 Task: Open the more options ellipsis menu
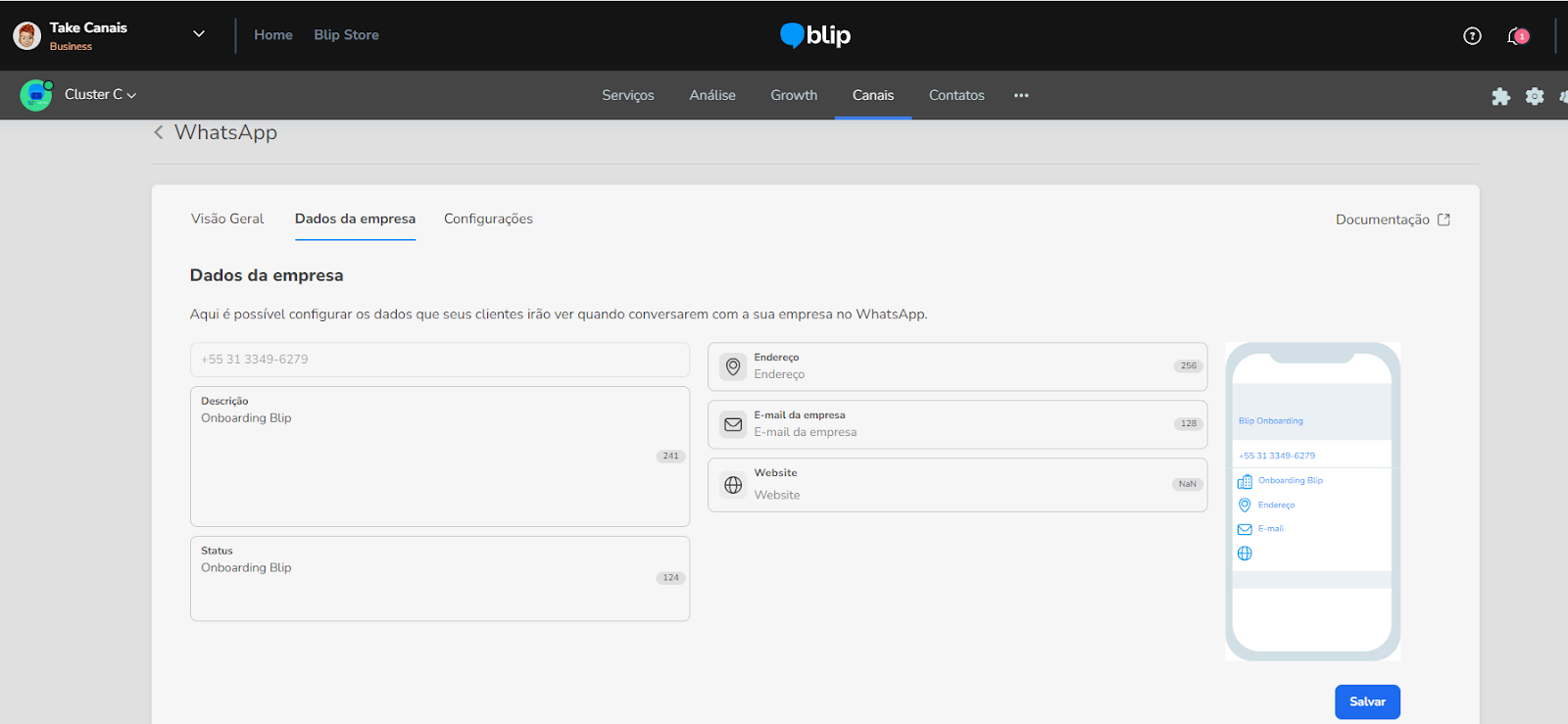(1021, 95)
